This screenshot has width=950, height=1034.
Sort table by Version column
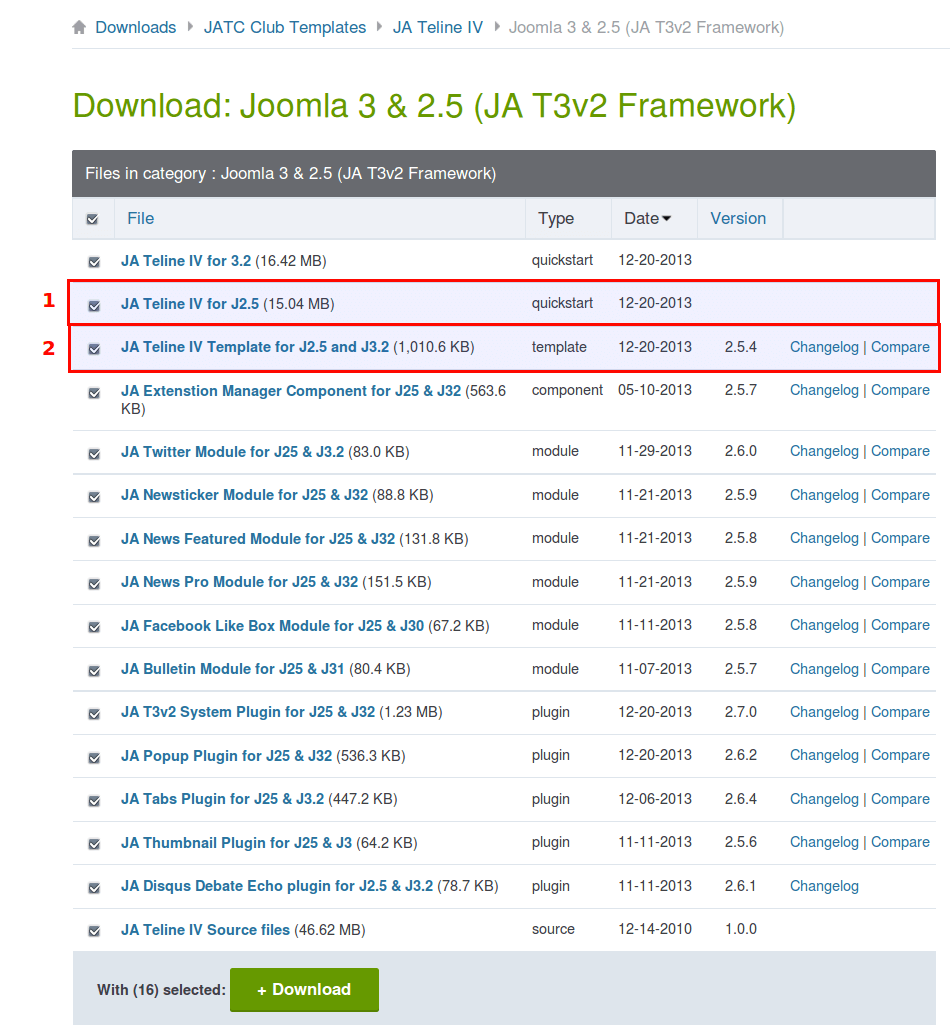coord(738,218)
